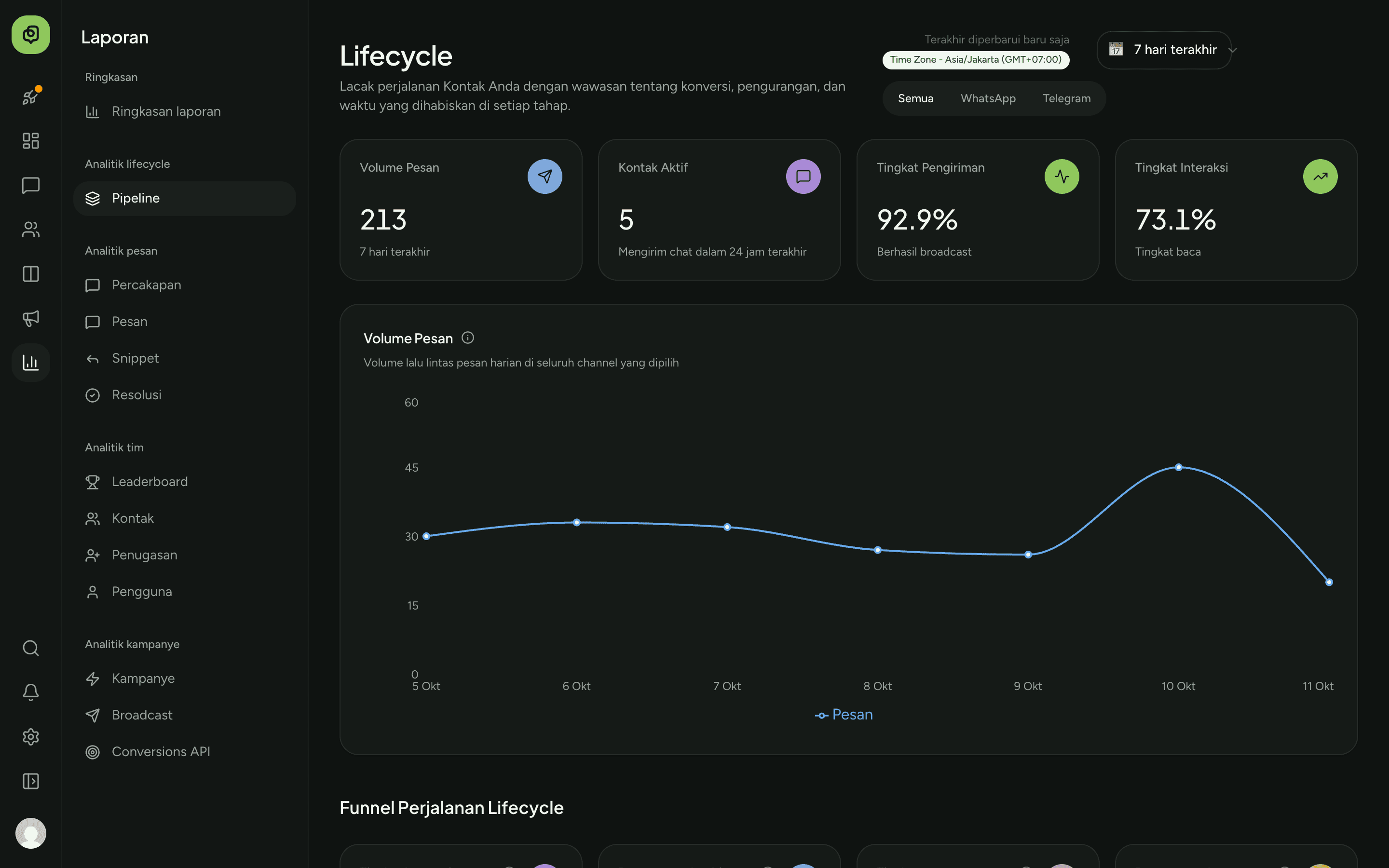Open the rocket onboarding icon in sidebar

pyautogui.click(x=31, y=96)
